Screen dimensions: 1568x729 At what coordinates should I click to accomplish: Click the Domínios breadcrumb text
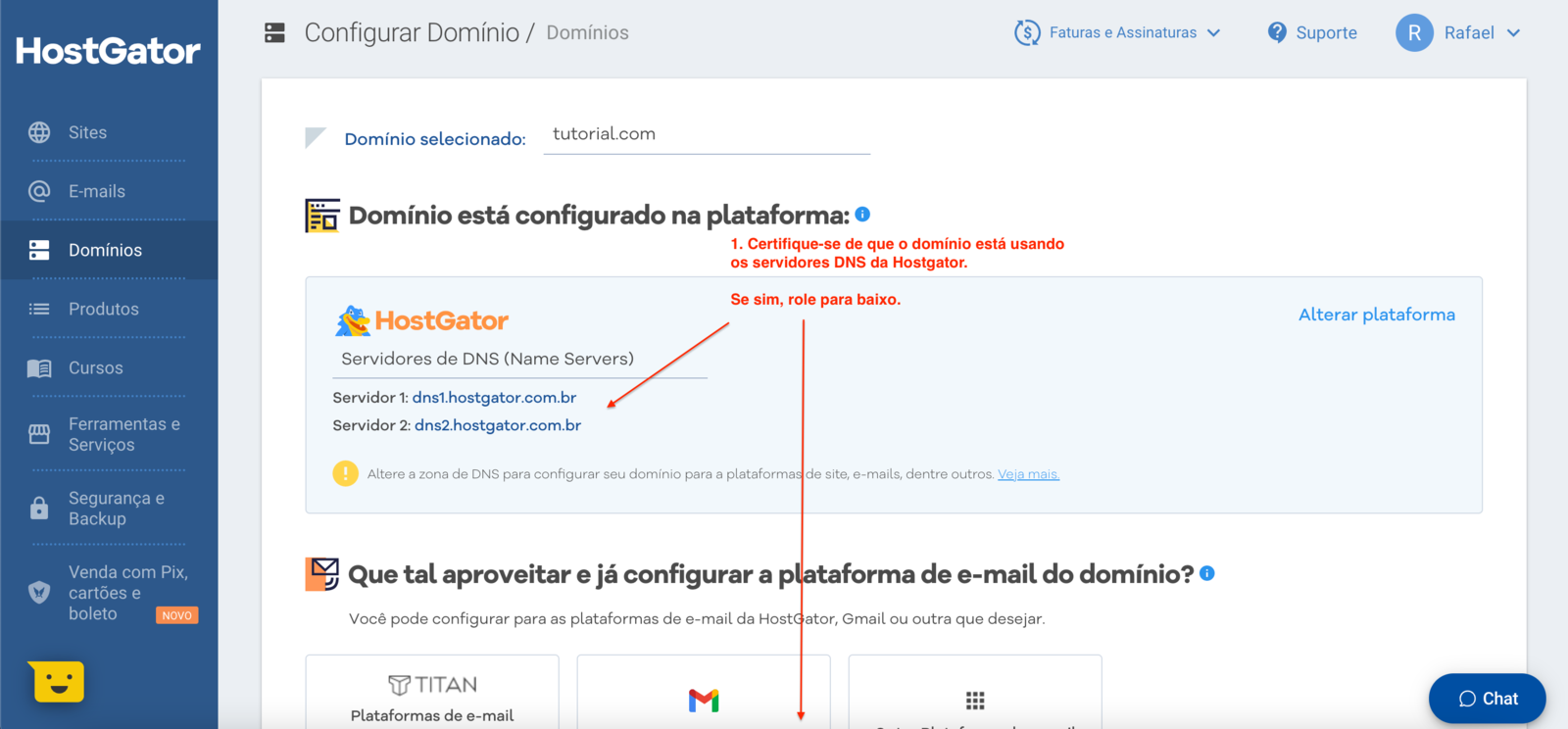(587, 32)
